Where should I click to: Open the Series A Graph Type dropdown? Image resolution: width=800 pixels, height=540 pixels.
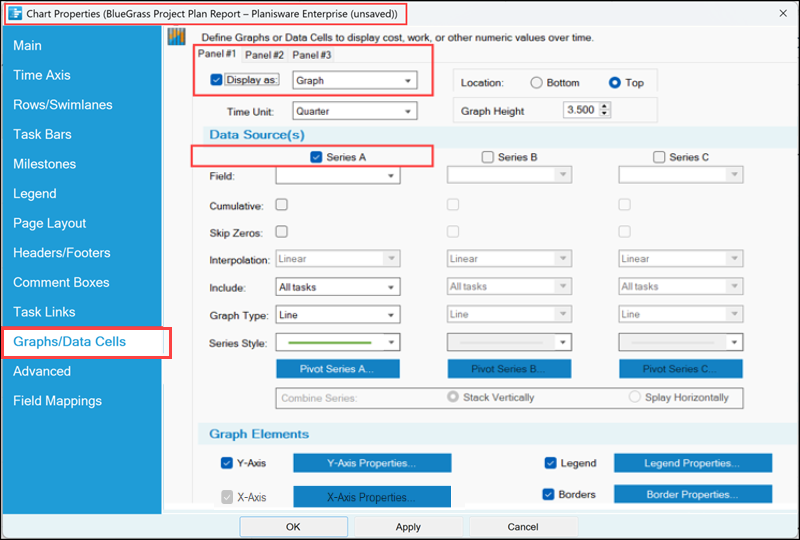tap(338, 315)
